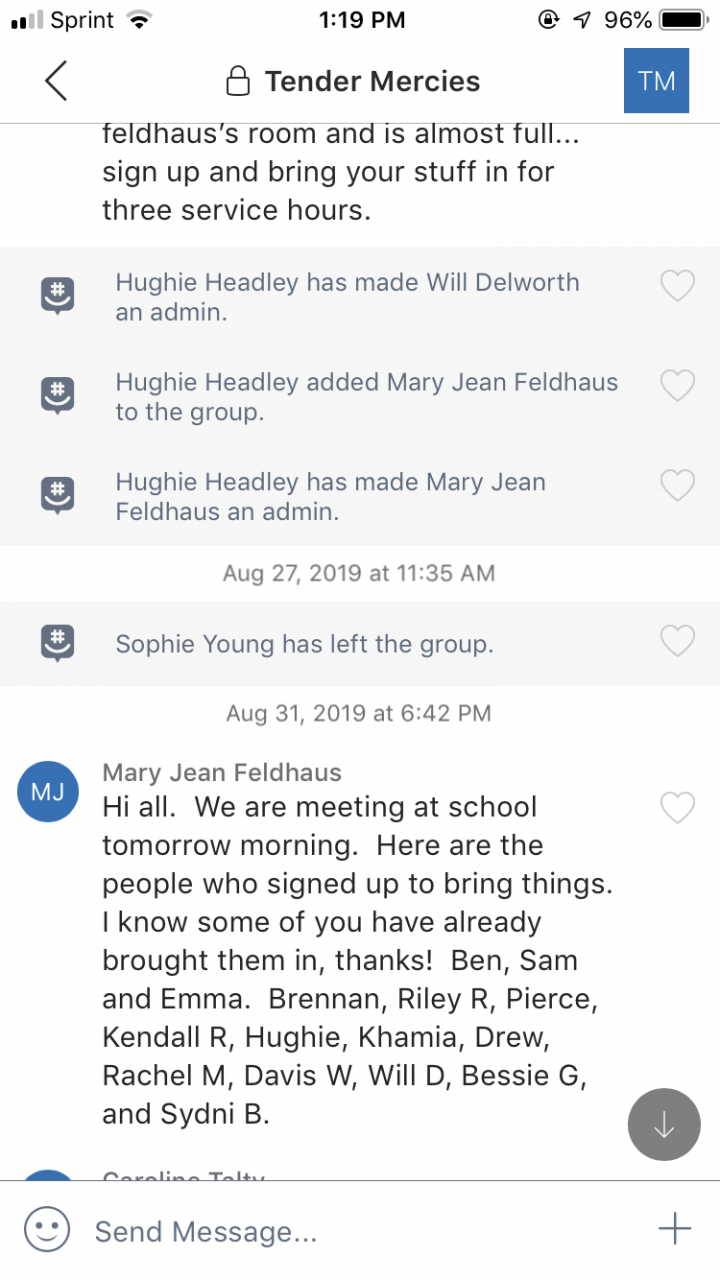This screenshot has height=1280, width=720.
Task: Like the Sophie Young left group notice
Action: point(678,641)
